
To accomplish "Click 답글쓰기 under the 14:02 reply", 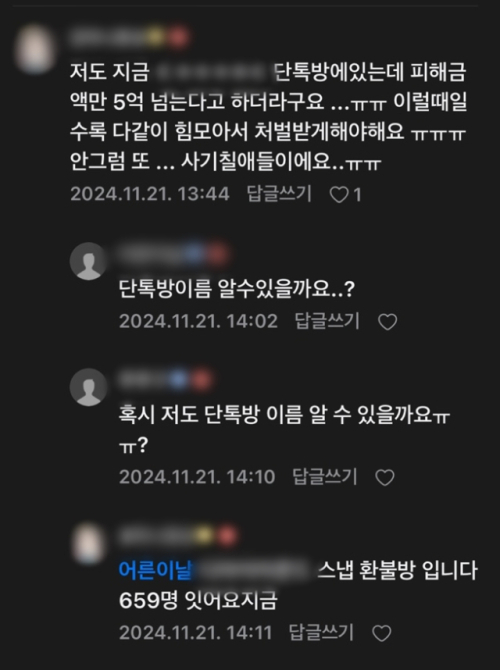I will pos(327,321).
